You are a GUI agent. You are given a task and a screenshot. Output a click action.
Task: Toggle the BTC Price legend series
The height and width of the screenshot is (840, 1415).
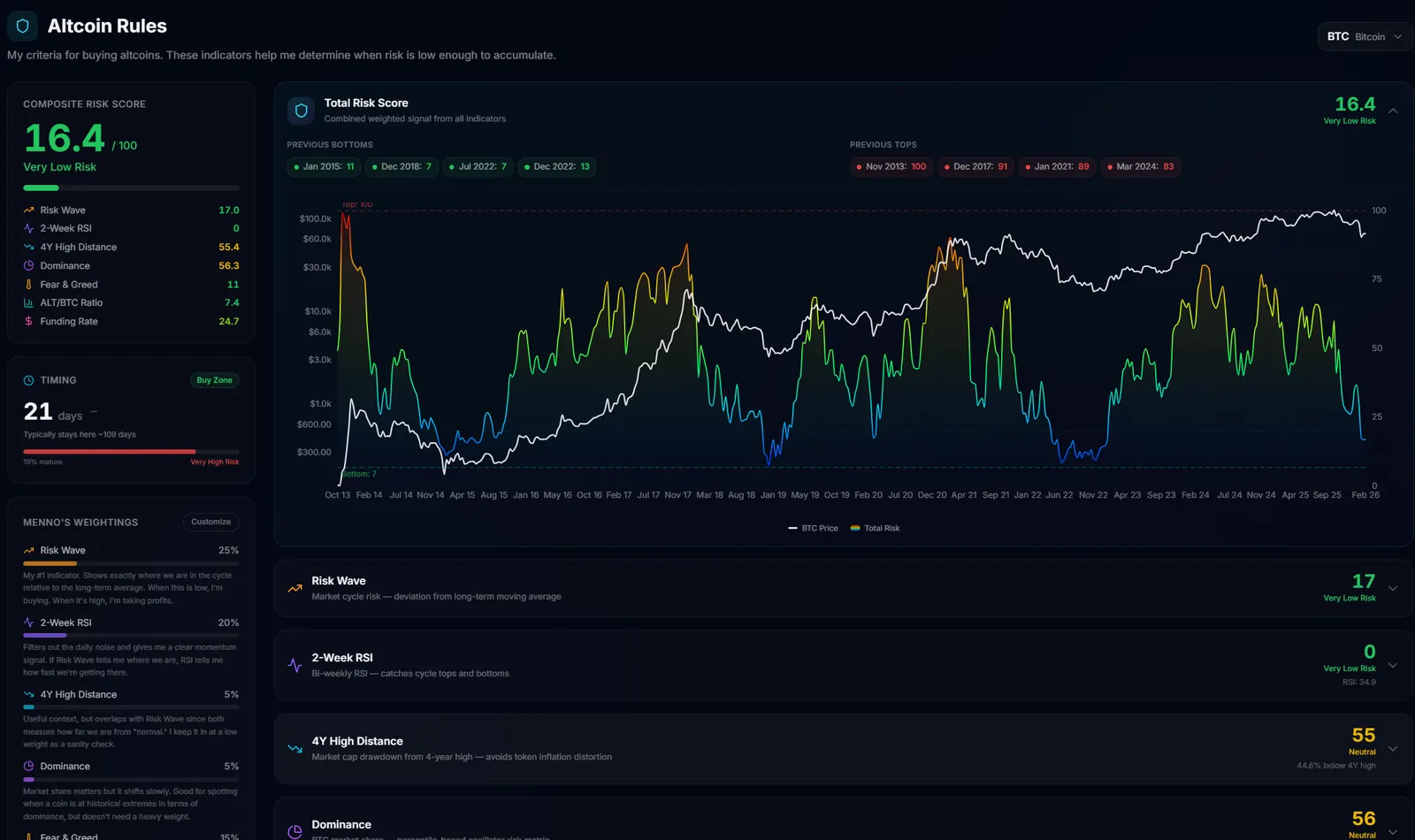point(813,528)
